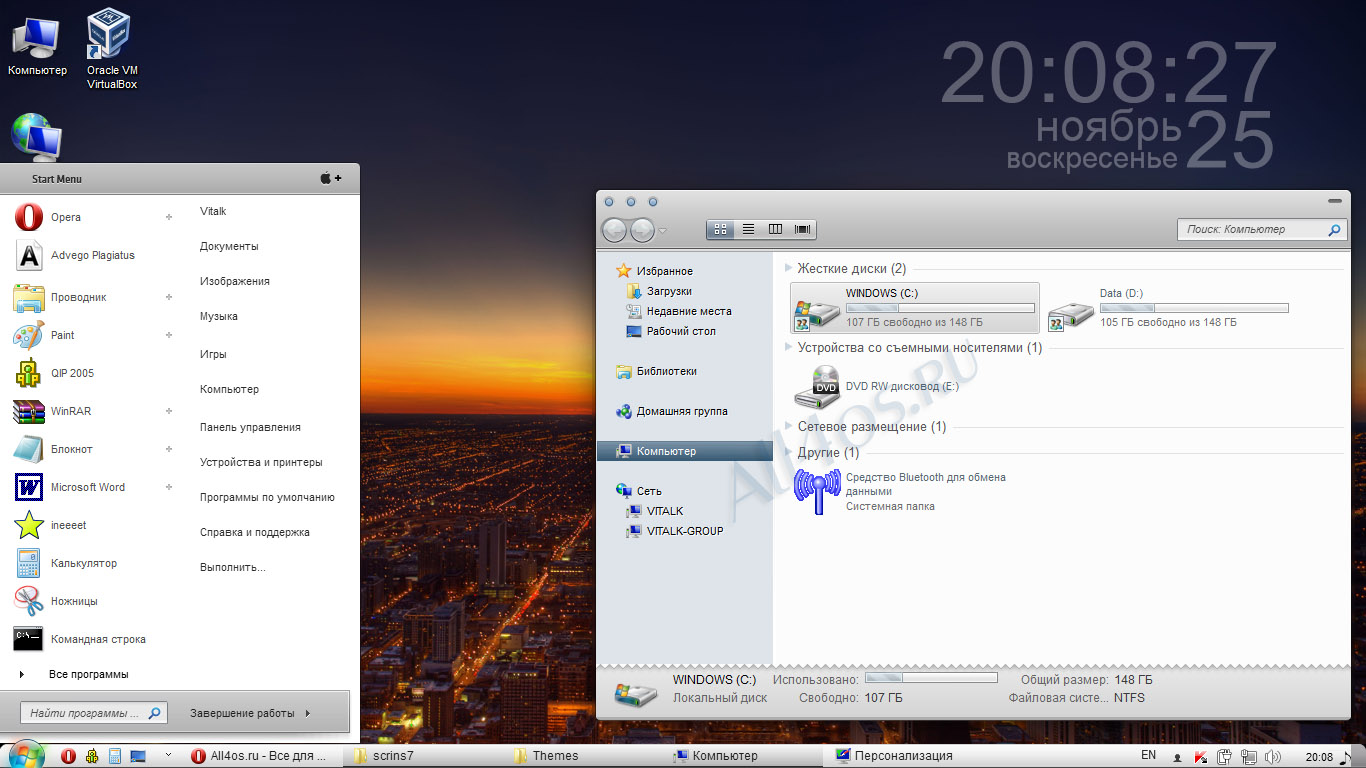Expand WinRAR jump list arrow
Viewport: 1366px width, 768px height.
click(169, 411)
